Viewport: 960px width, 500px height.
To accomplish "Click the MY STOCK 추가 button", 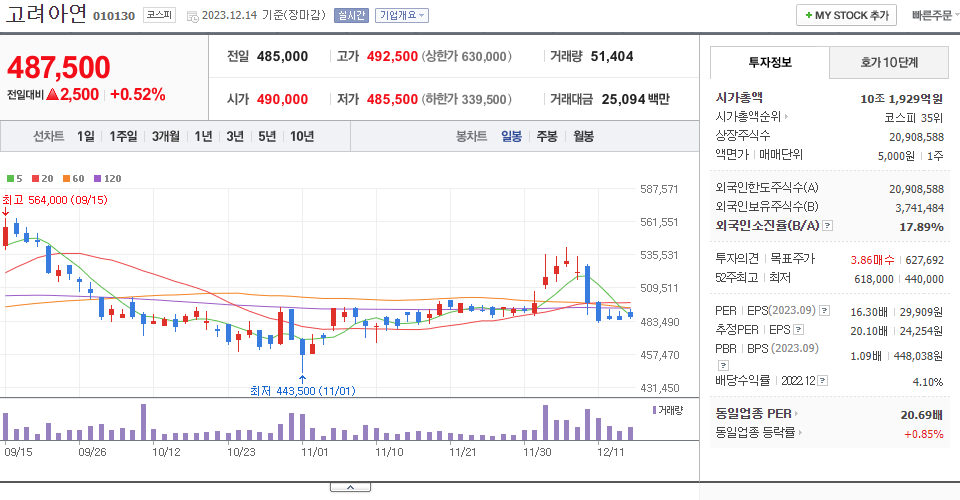I will coord(846,15).
